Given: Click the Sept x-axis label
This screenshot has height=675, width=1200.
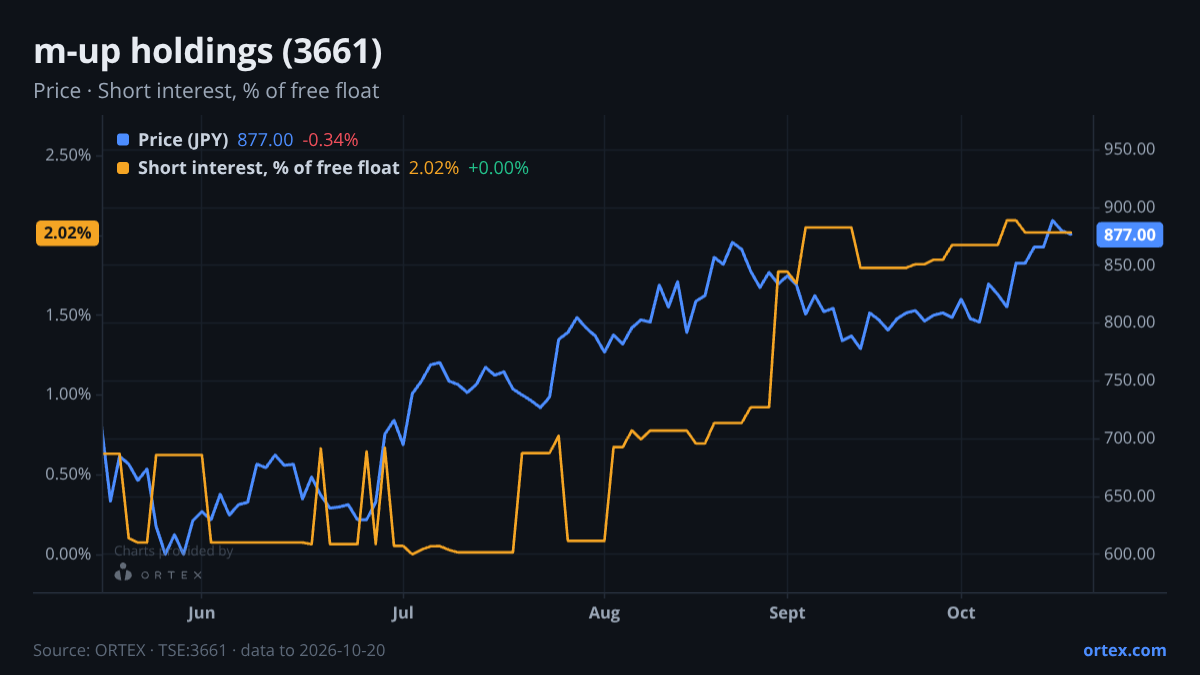Looking at the screenshot, I should tap(788, 612).
